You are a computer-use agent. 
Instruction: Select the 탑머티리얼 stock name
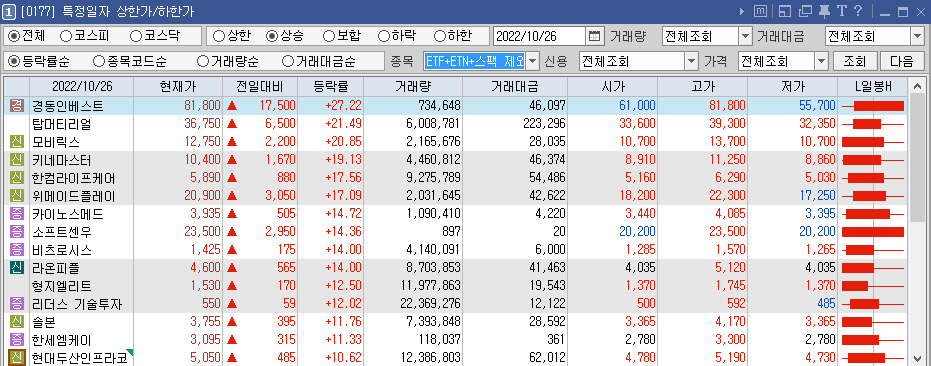(61, 124)
